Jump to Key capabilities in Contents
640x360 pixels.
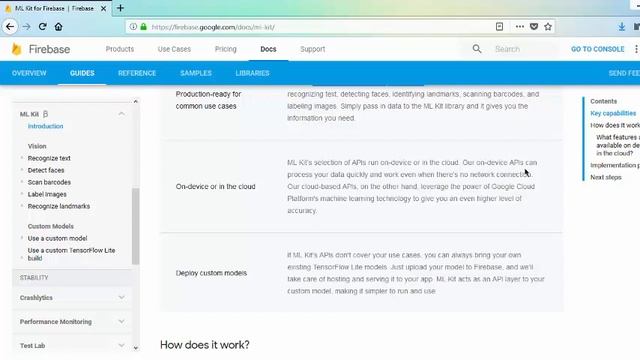point(613,113)
